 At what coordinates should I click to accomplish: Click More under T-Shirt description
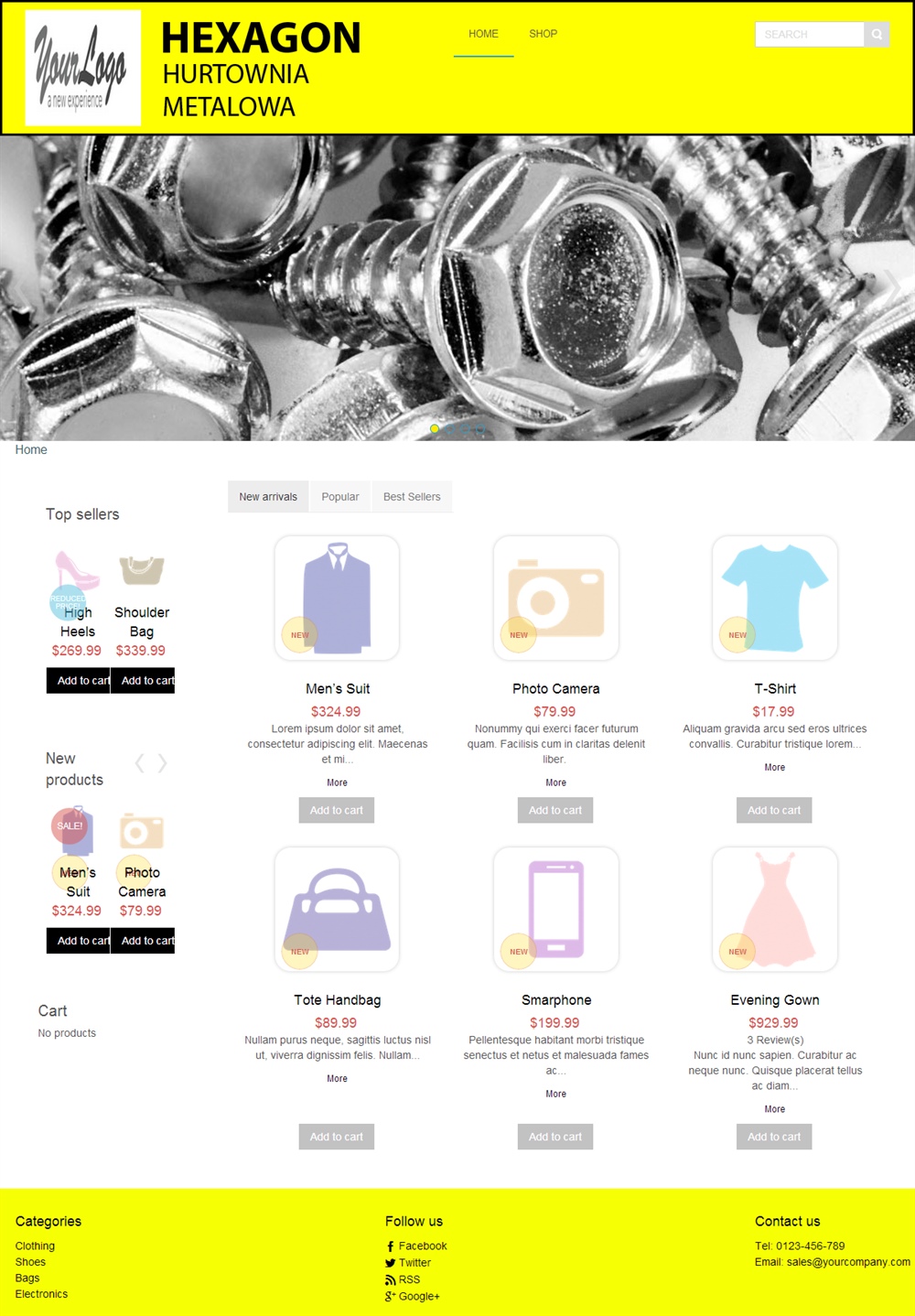[774, 768]
